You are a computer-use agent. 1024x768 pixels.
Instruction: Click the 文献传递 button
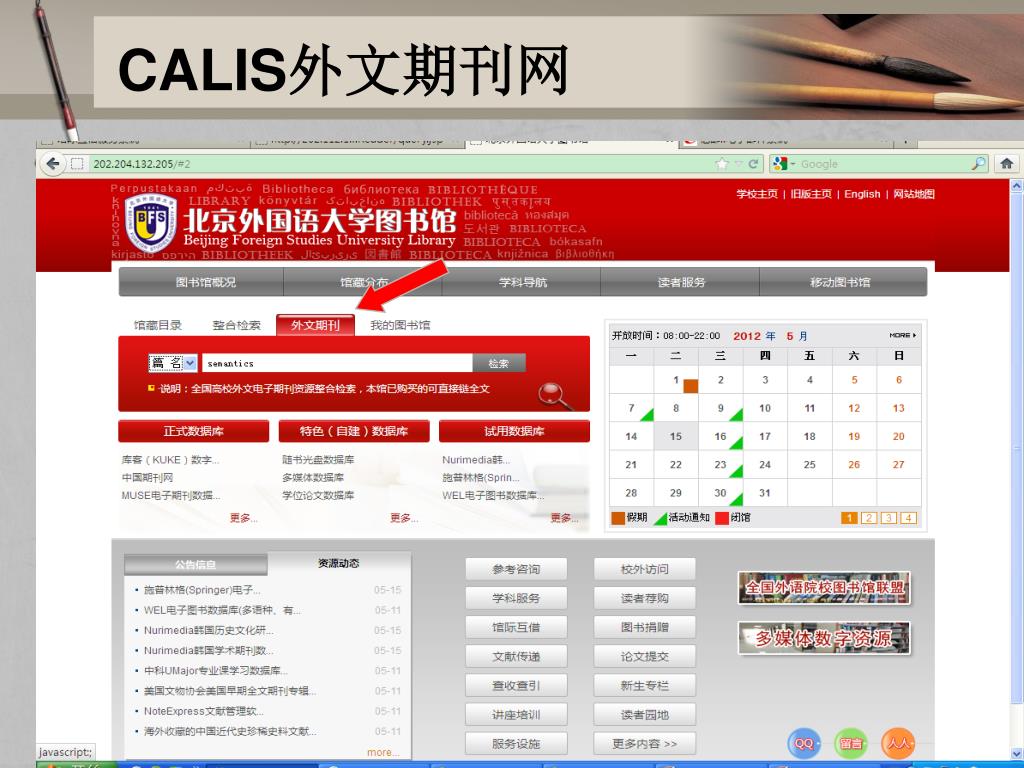(x=516, y=657)
